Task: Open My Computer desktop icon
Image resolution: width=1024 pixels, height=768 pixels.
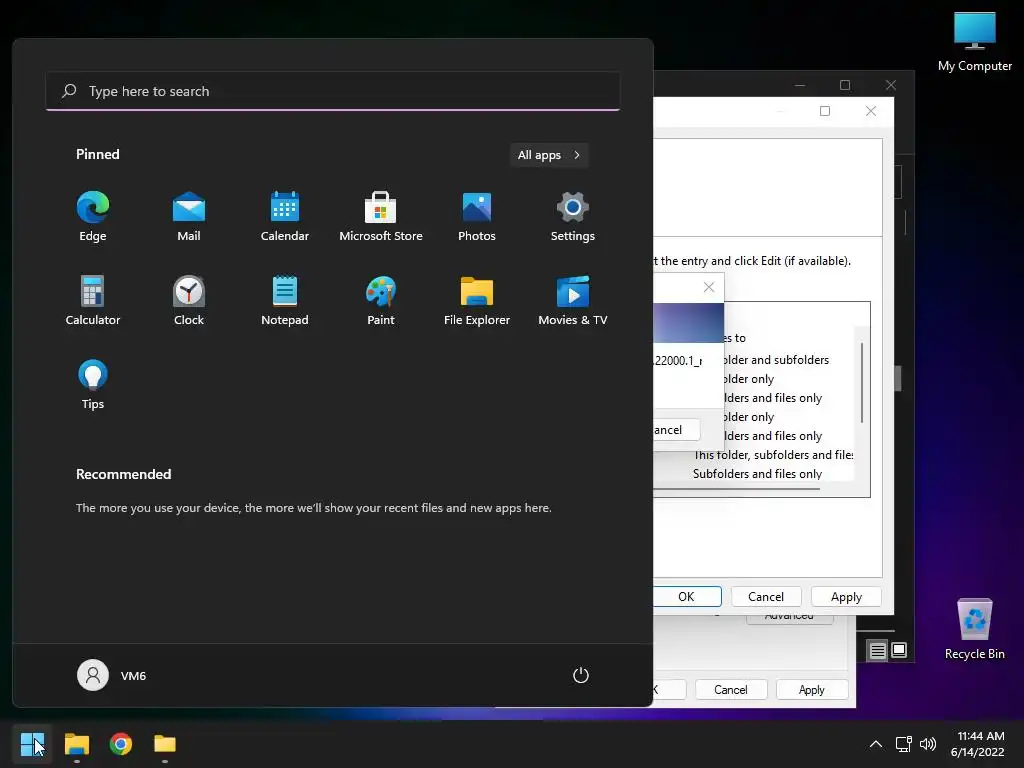Action: click(974, 42)
